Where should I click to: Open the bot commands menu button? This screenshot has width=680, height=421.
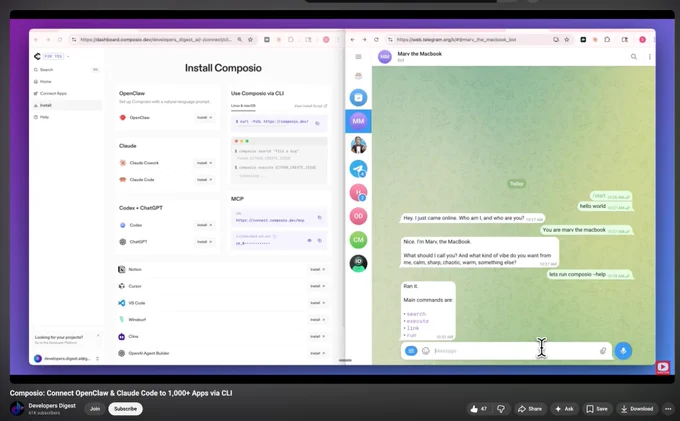tap(411, 351)
